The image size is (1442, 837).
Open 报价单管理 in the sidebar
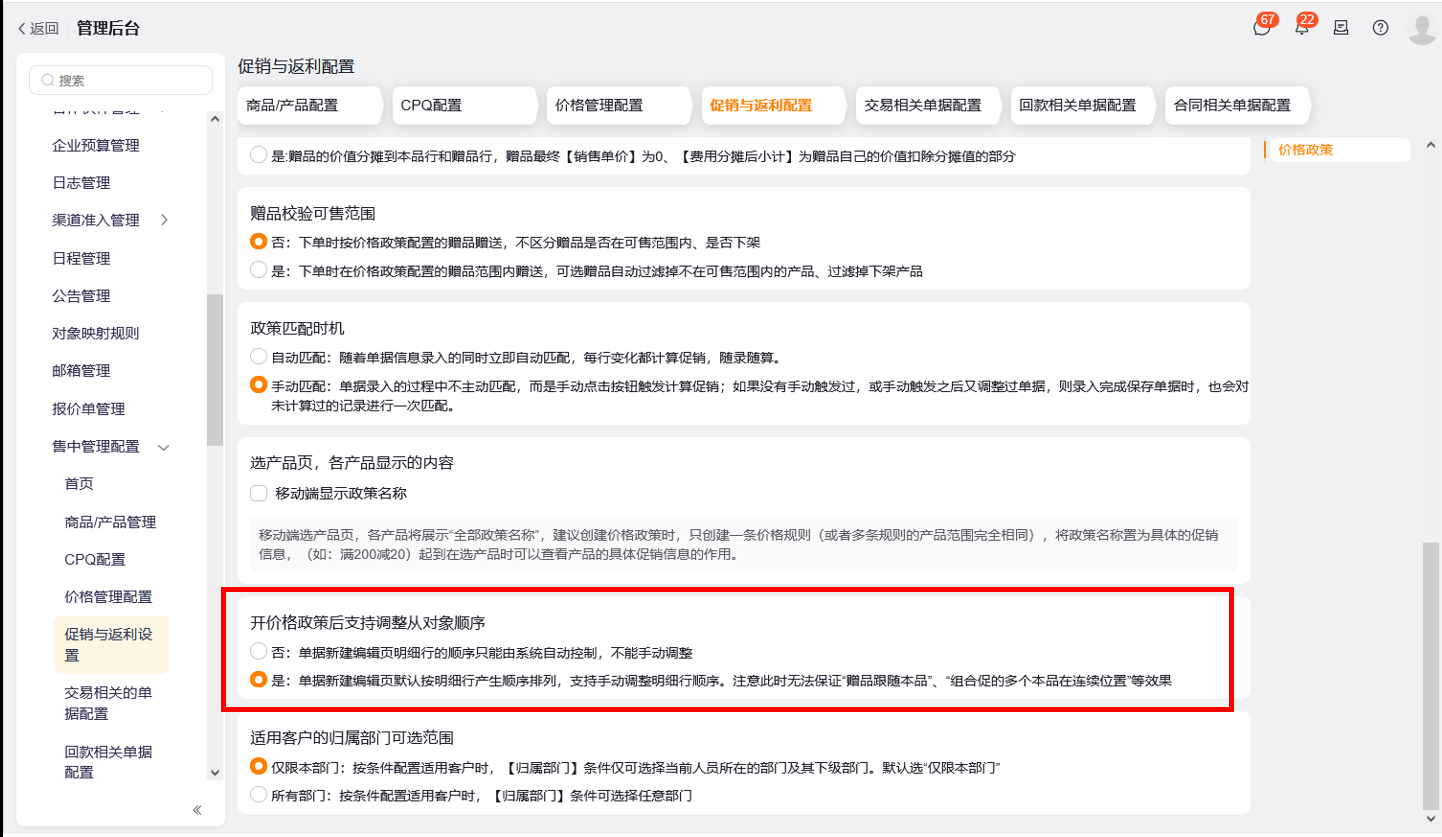(88, 409)
